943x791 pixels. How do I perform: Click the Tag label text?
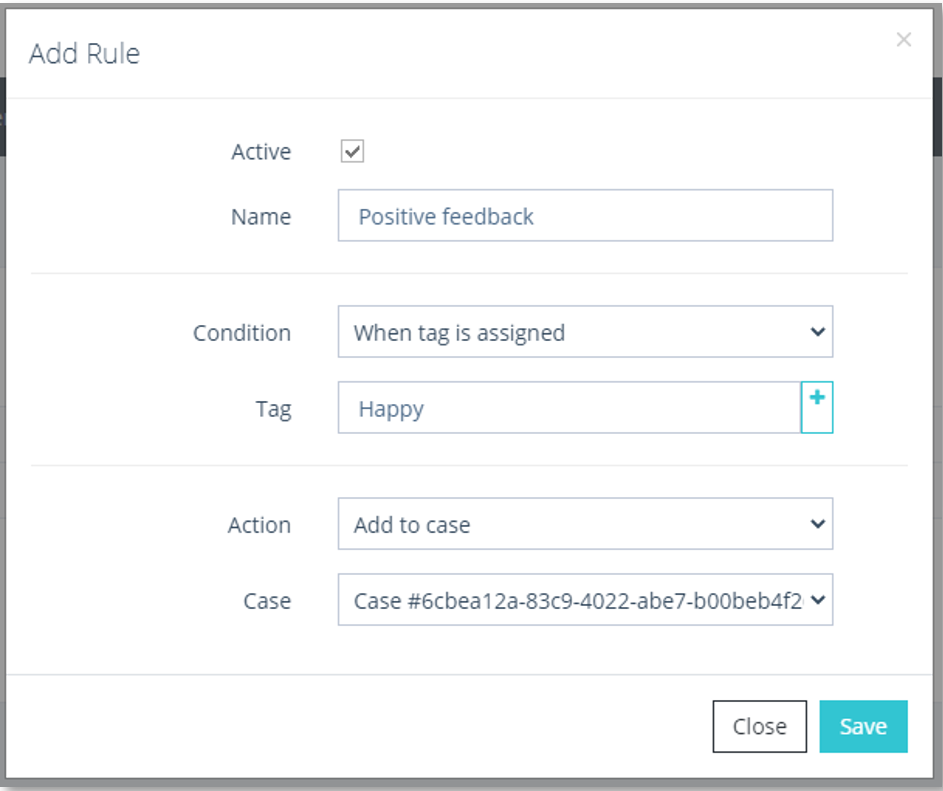pyautogui.click(x=274, y=409)
